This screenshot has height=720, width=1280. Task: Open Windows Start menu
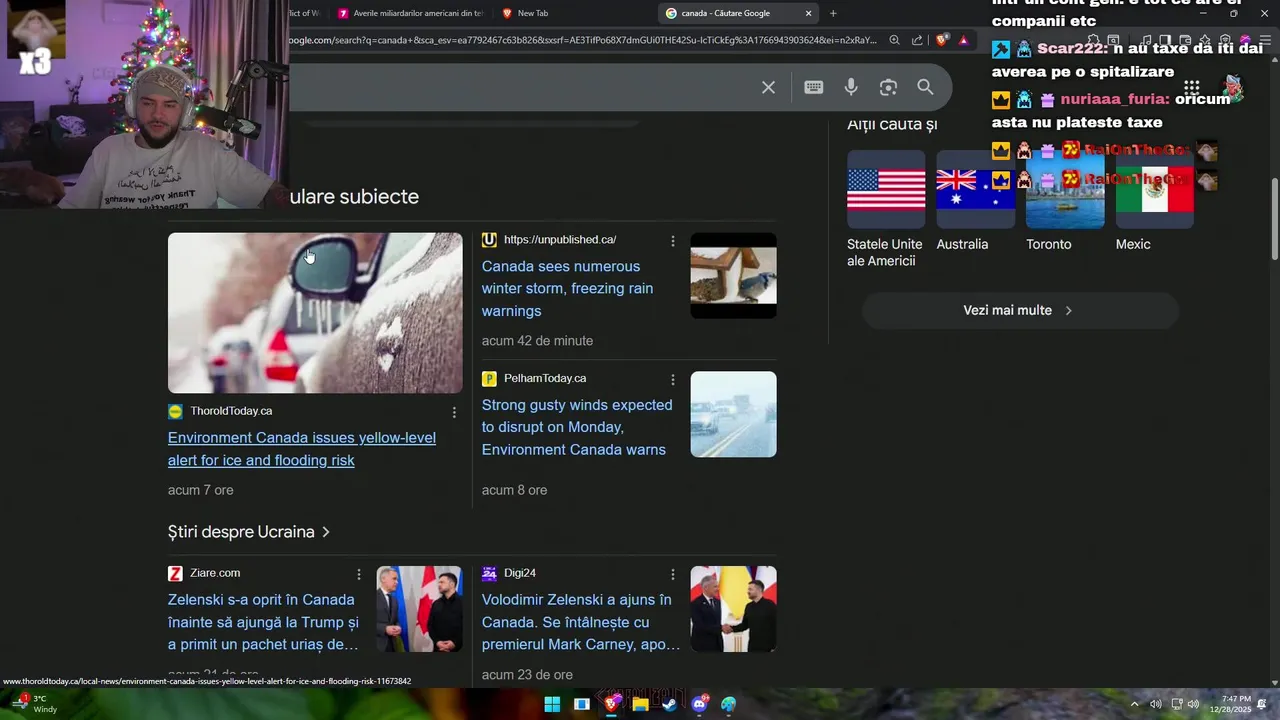pyautogui.click(x=552, y=704)
